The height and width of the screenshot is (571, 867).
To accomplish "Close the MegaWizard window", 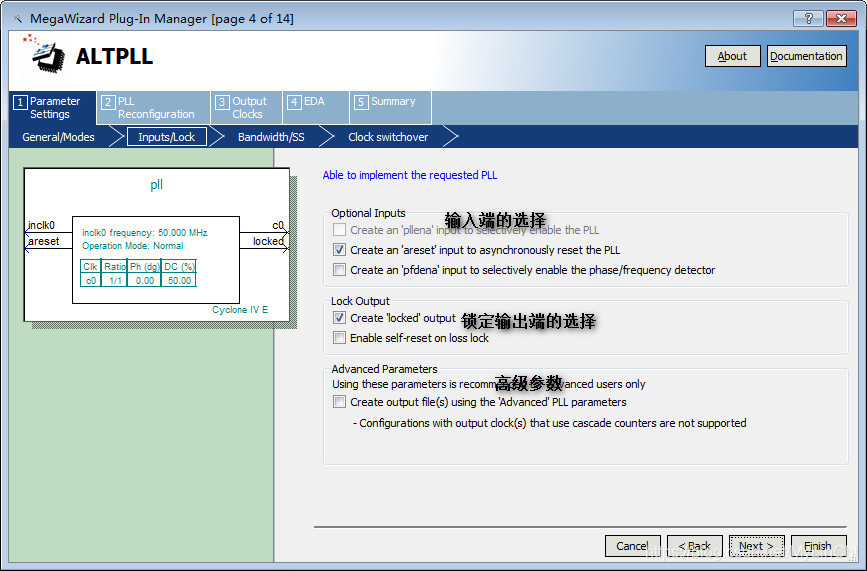I will coord(841,18).
